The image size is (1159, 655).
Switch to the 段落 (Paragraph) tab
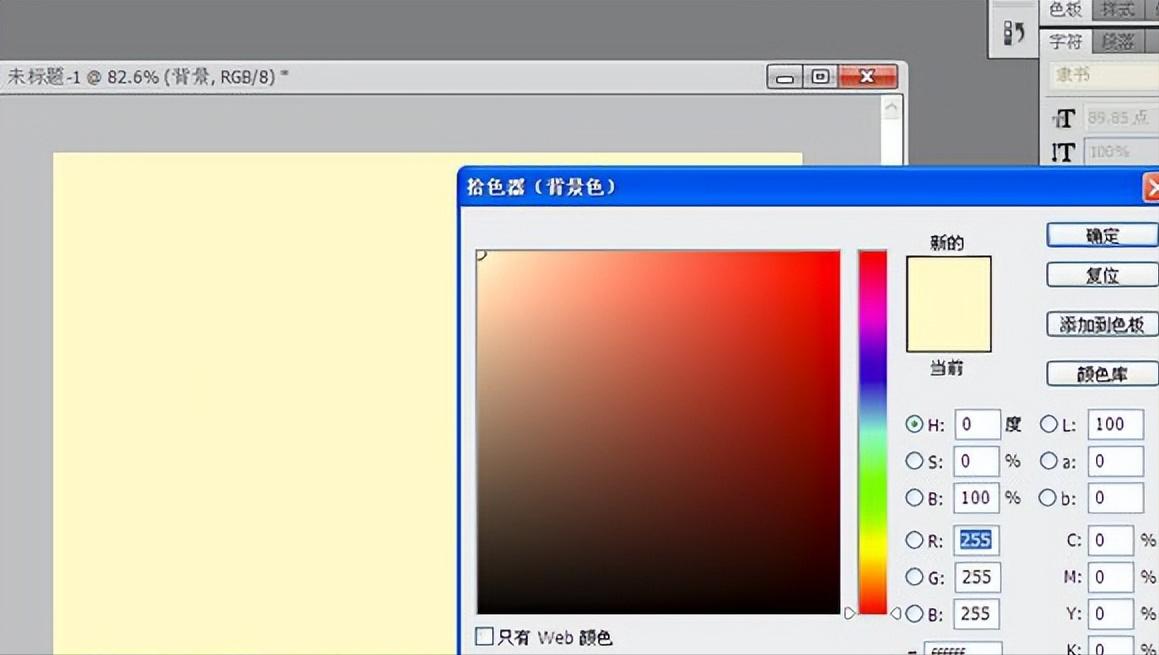[x=1119, y=41]
